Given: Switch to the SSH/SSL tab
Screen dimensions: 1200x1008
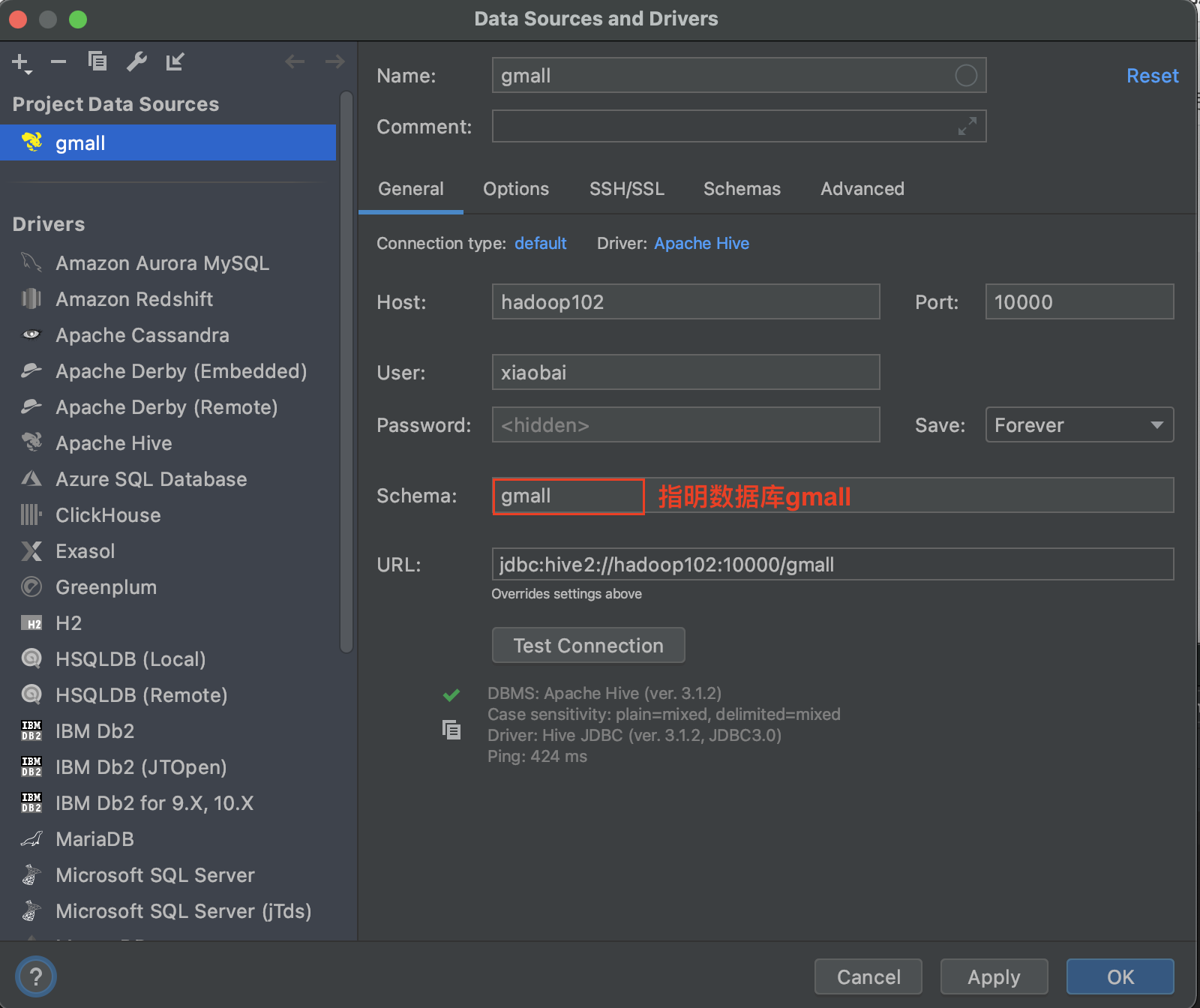Looking at the screenshot, I should (626, 189).
